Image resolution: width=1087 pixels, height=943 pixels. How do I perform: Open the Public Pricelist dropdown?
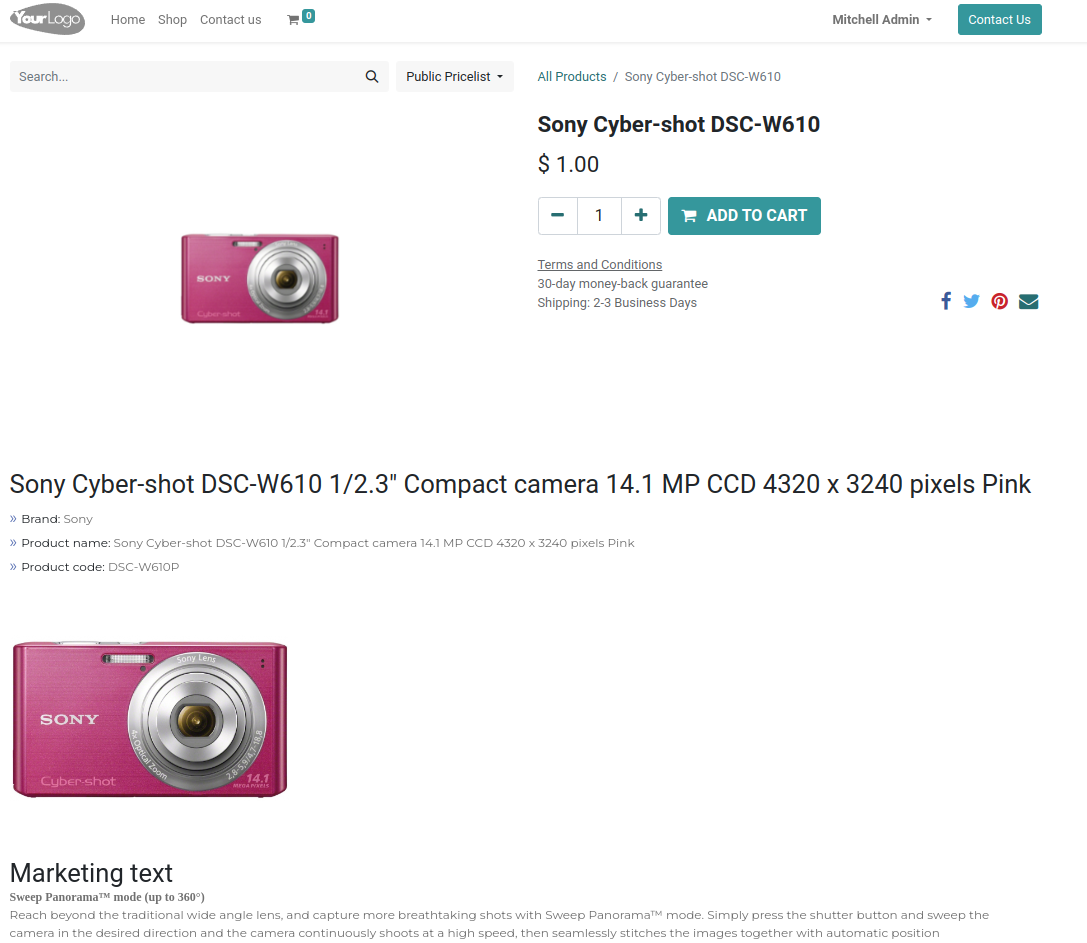(454, 77)
